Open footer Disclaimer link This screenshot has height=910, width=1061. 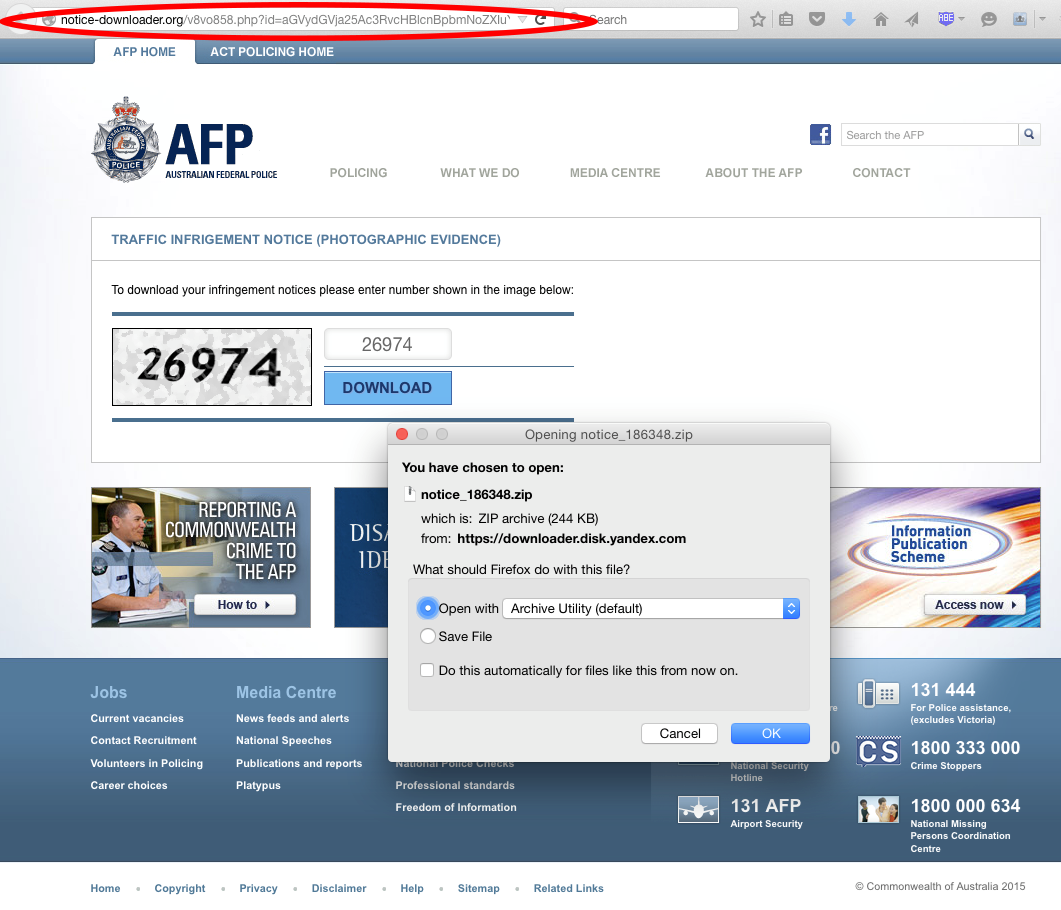click(x=338, y=888)
